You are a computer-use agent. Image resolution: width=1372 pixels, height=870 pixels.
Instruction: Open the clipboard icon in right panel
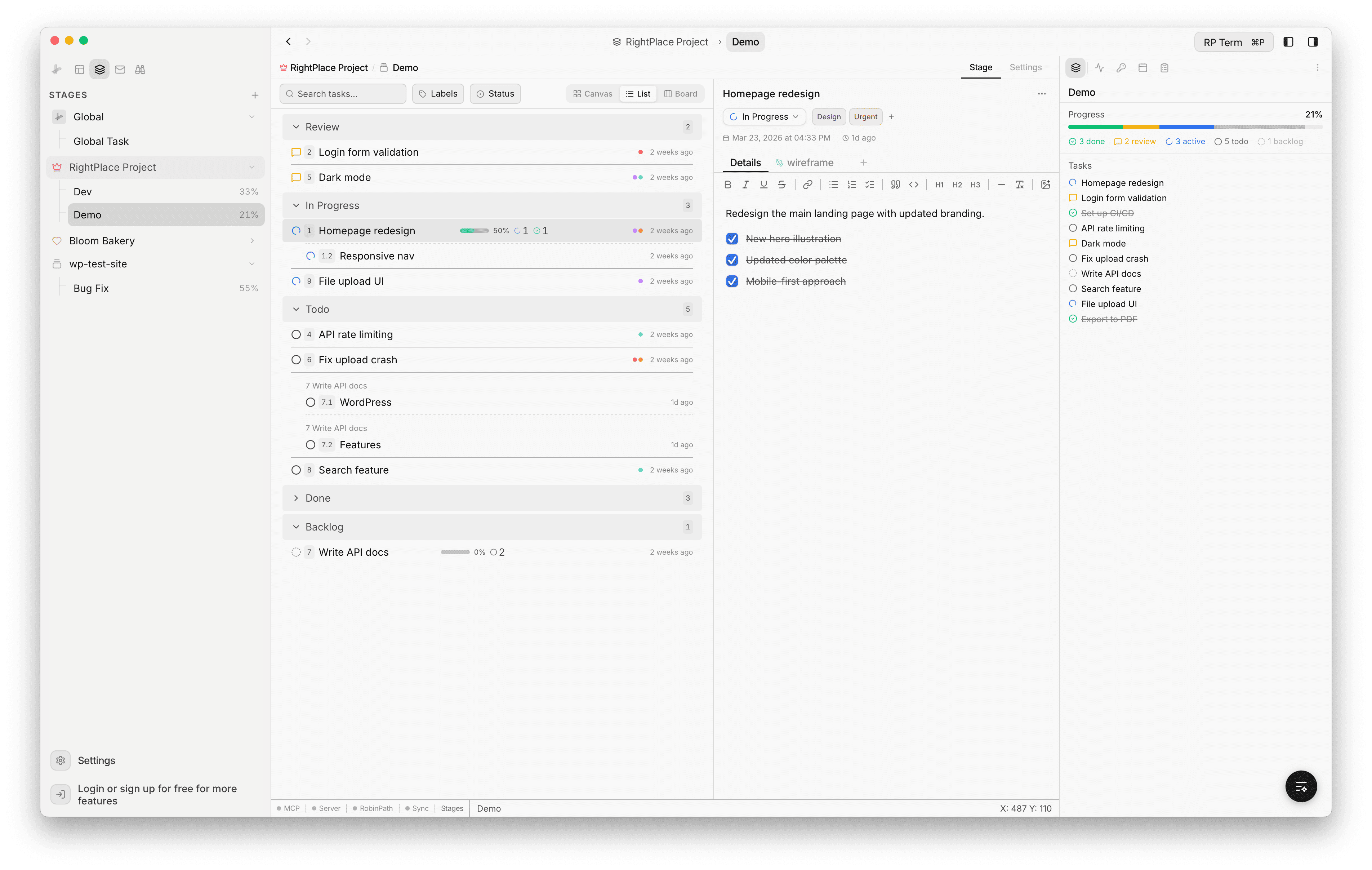pos(1164,67)
